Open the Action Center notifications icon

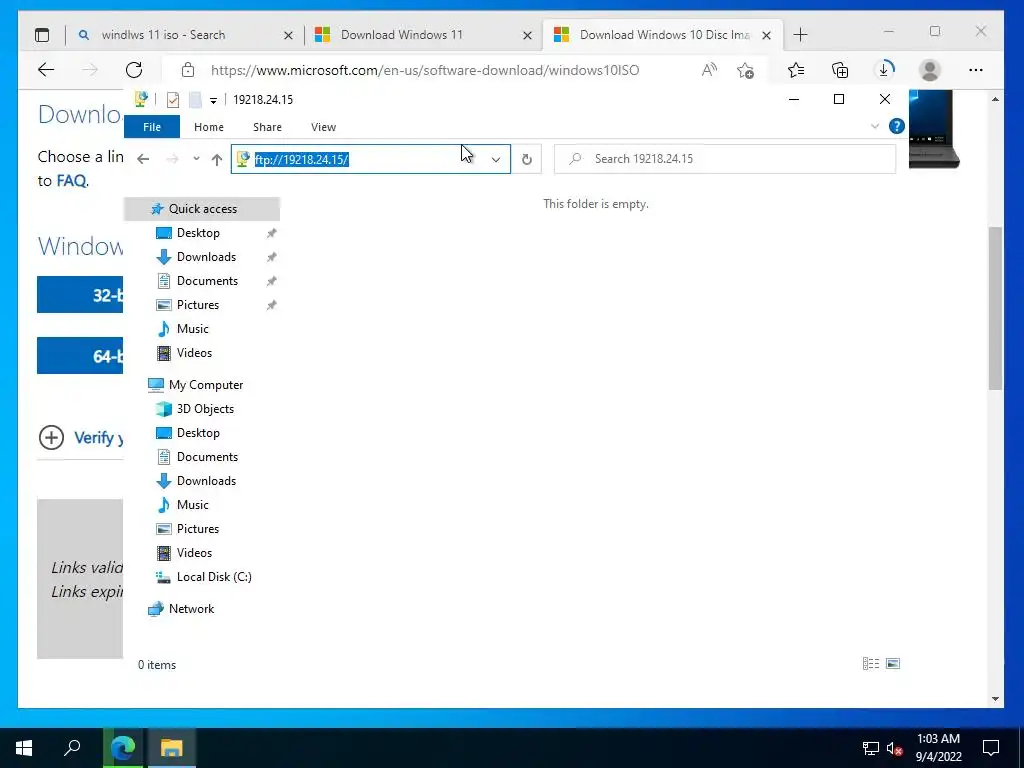[x=991, y=748]
